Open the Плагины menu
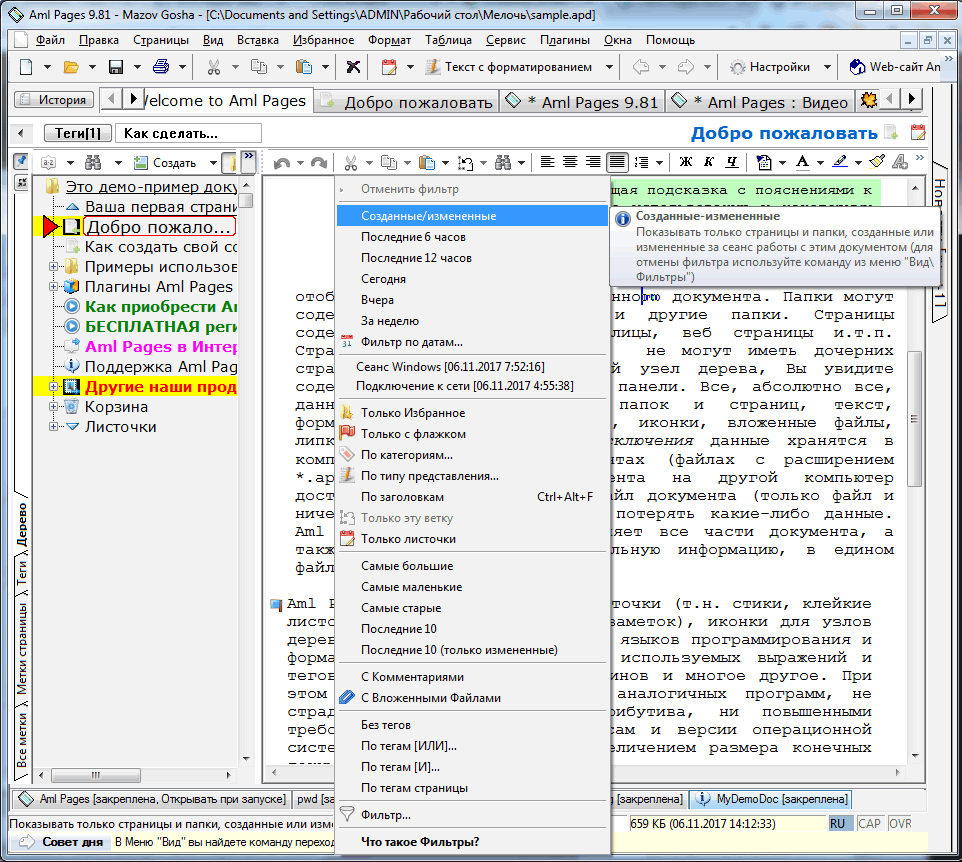The width and height of the screenshot is (962, 862). 564,40
